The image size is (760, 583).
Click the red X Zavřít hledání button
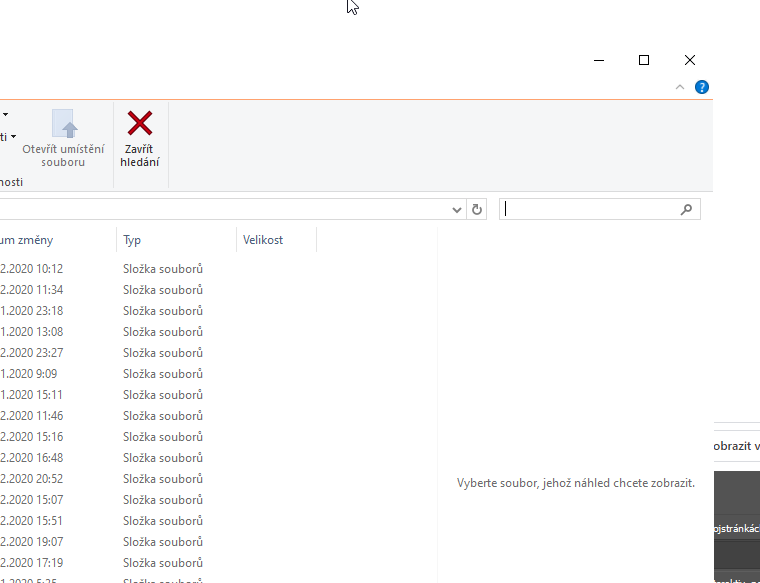point(140,139)
